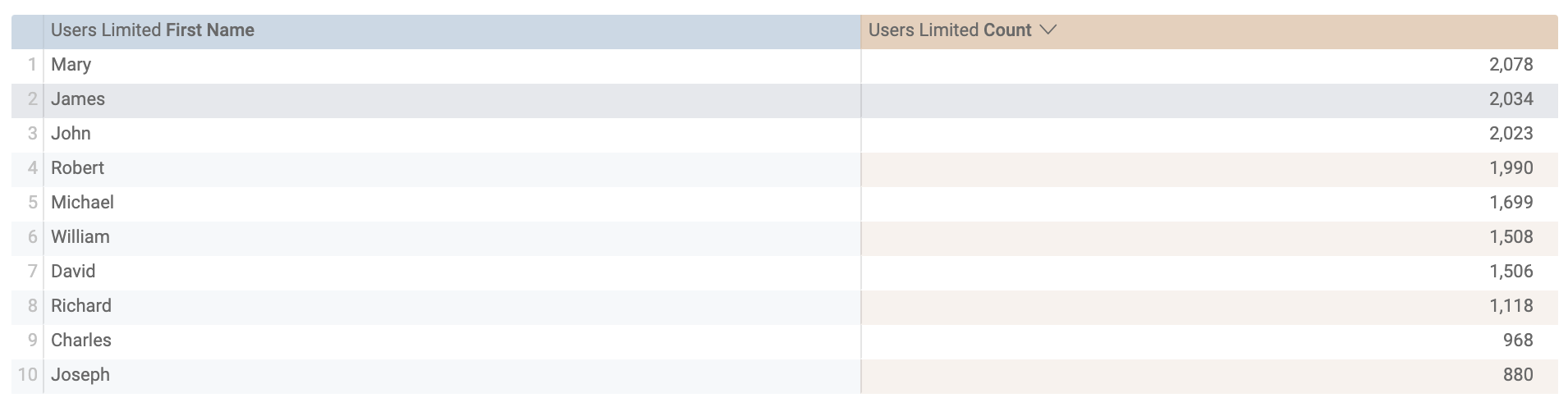The height and width of the screenshot is (407, 1568).
Task: Click the David first name cell
Action: tap(74, 272)
